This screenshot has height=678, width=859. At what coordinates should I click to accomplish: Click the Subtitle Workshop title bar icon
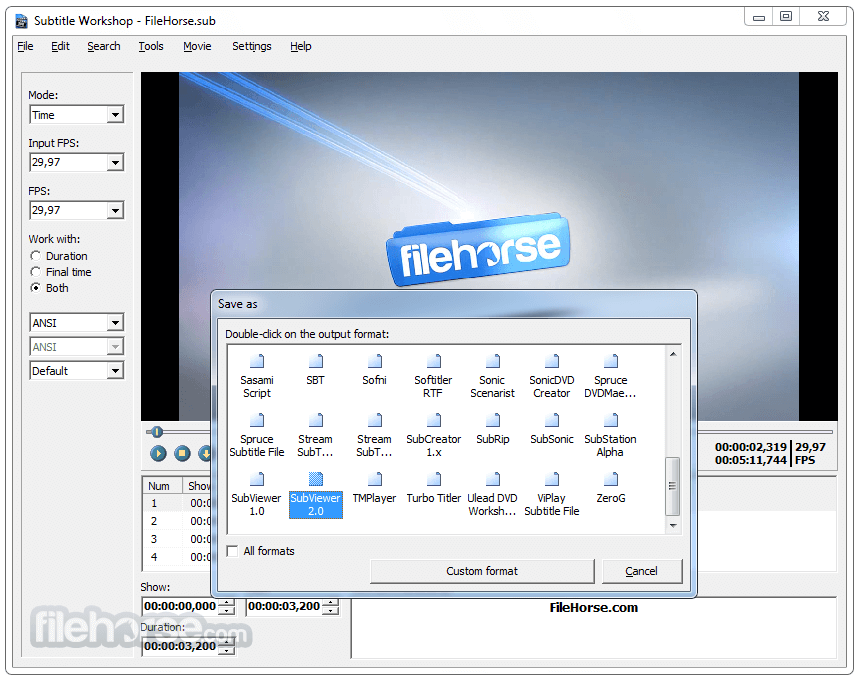pos(21,21)
